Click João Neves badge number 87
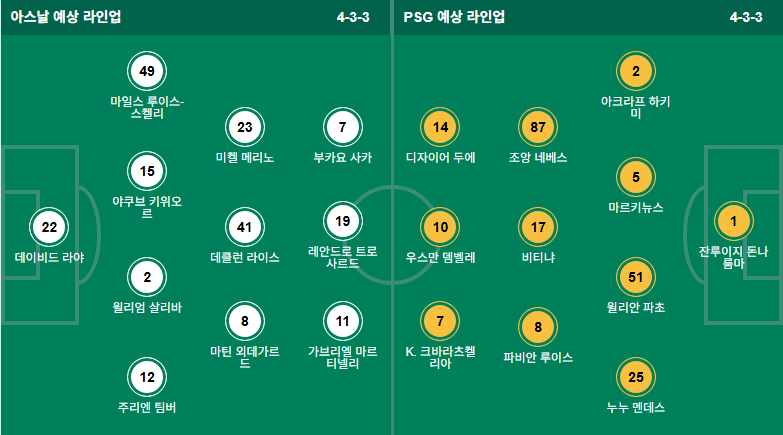This screenshot has height=435, width=783. [538, 127]
